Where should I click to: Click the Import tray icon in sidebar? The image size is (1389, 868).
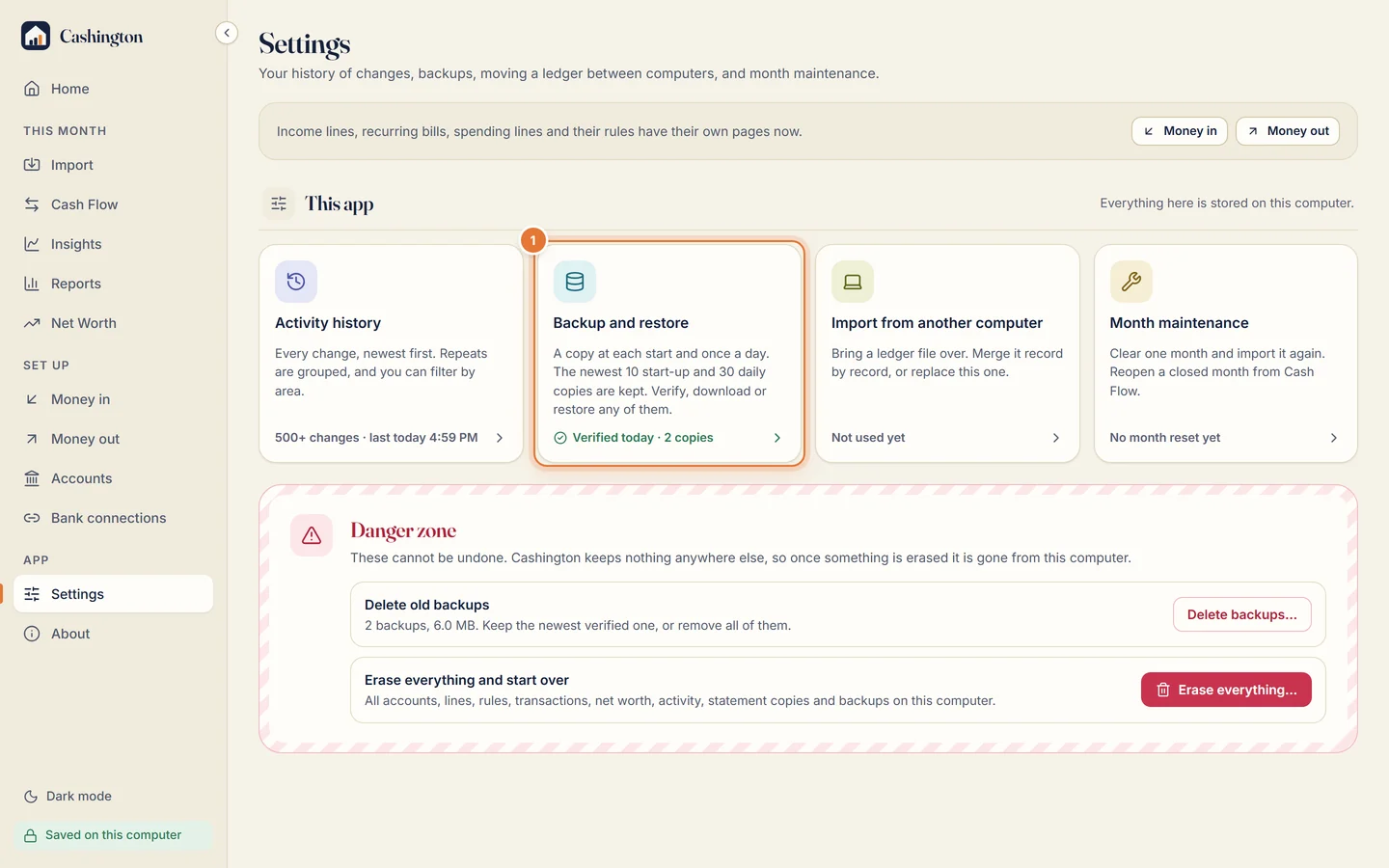click(32, 165)
